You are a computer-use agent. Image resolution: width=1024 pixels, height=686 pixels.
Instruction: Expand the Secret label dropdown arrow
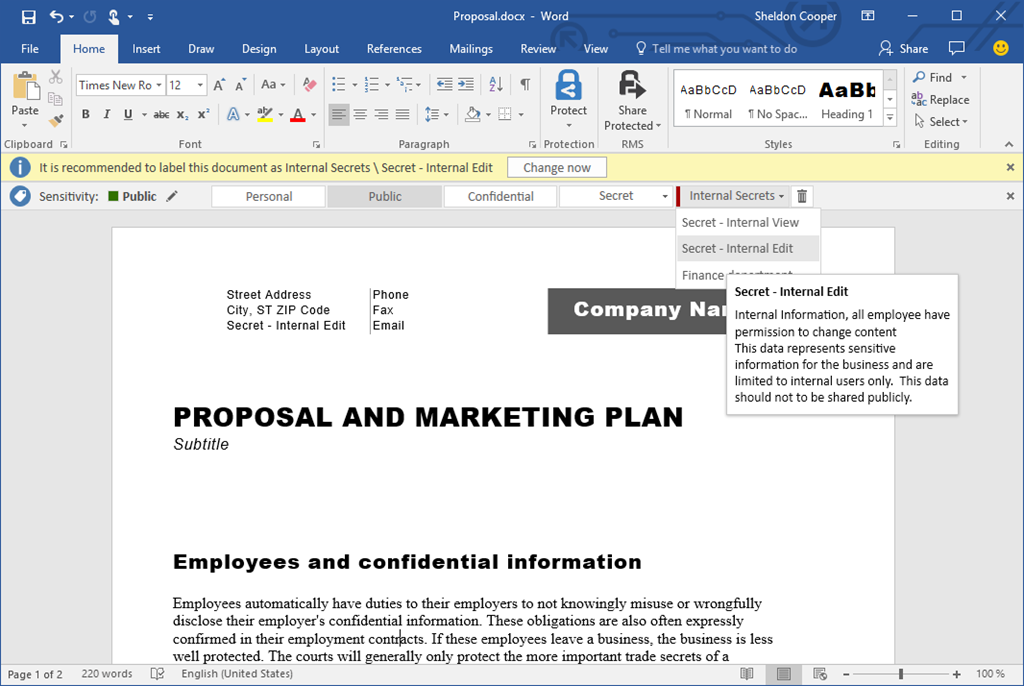(x=665, y=197)
